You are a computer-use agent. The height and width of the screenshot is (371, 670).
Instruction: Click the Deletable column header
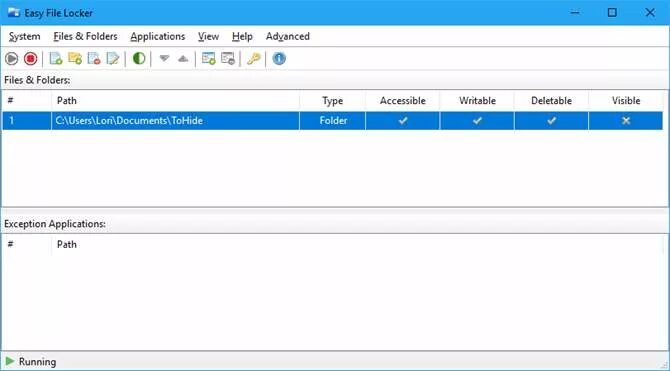pyautogui.click(x=551, y=101)
